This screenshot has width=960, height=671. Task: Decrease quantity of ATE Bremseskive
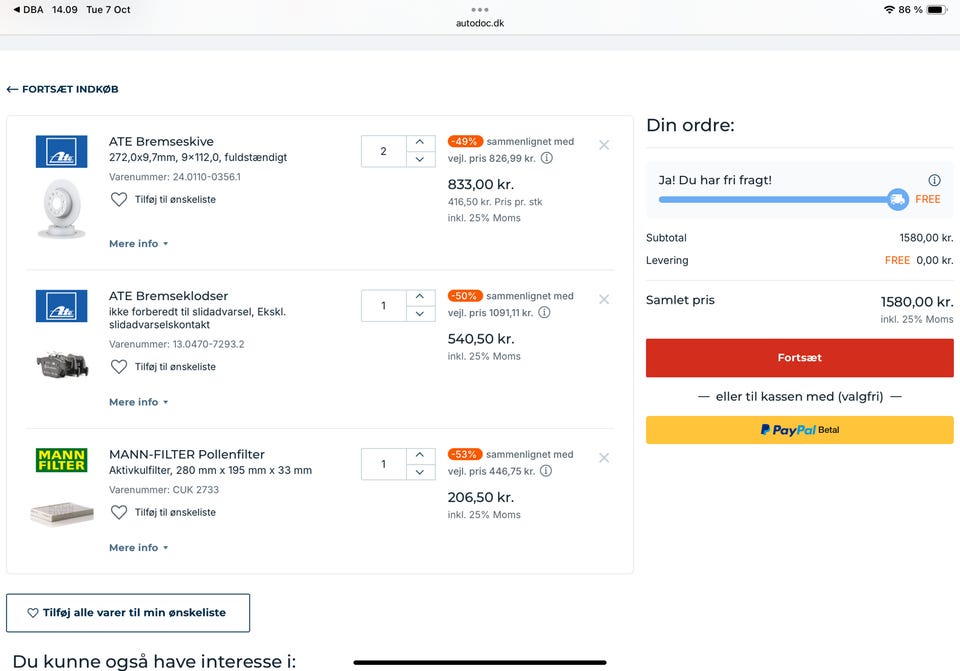tap(420, 159)
